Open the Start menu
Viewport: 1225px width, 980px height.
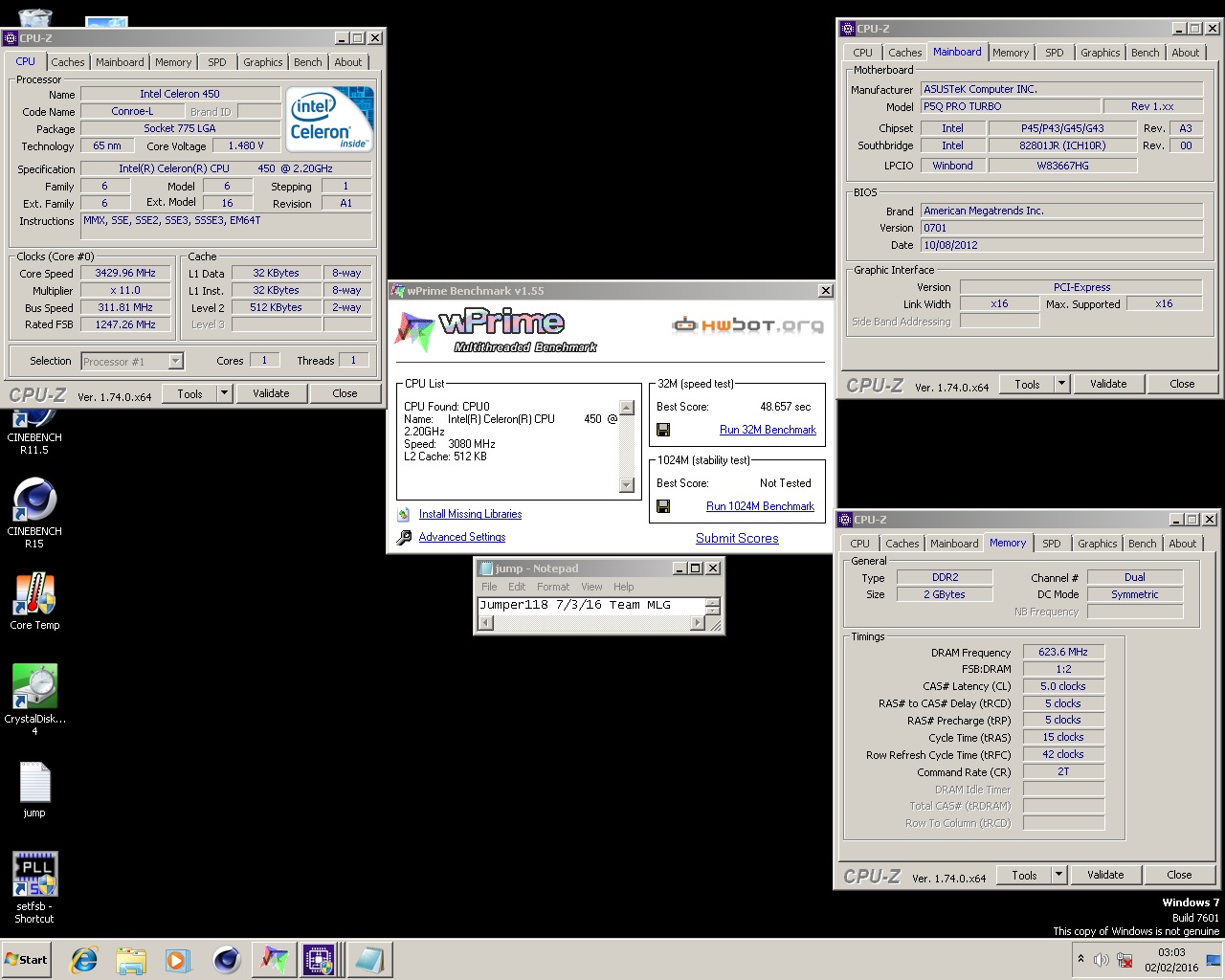[27, 960]
